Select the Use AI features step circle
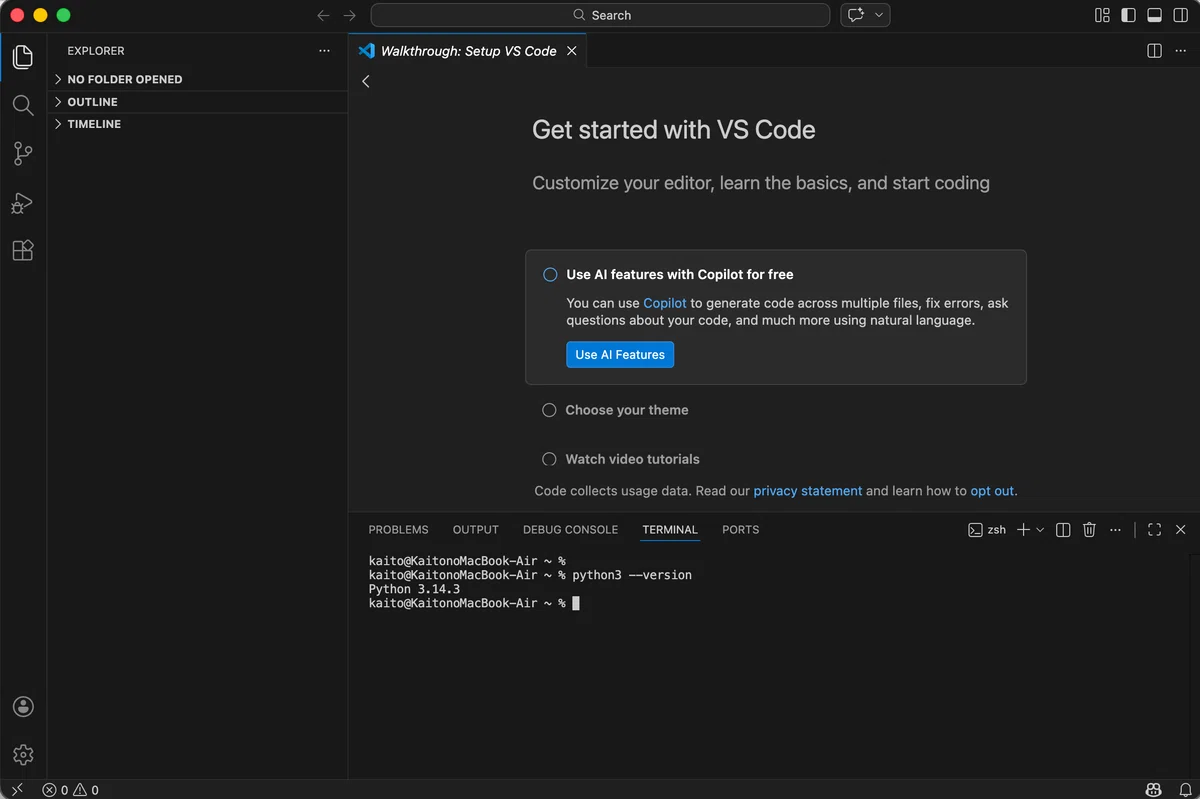The height and width of the screenshot is (799, 1200). 550,275
